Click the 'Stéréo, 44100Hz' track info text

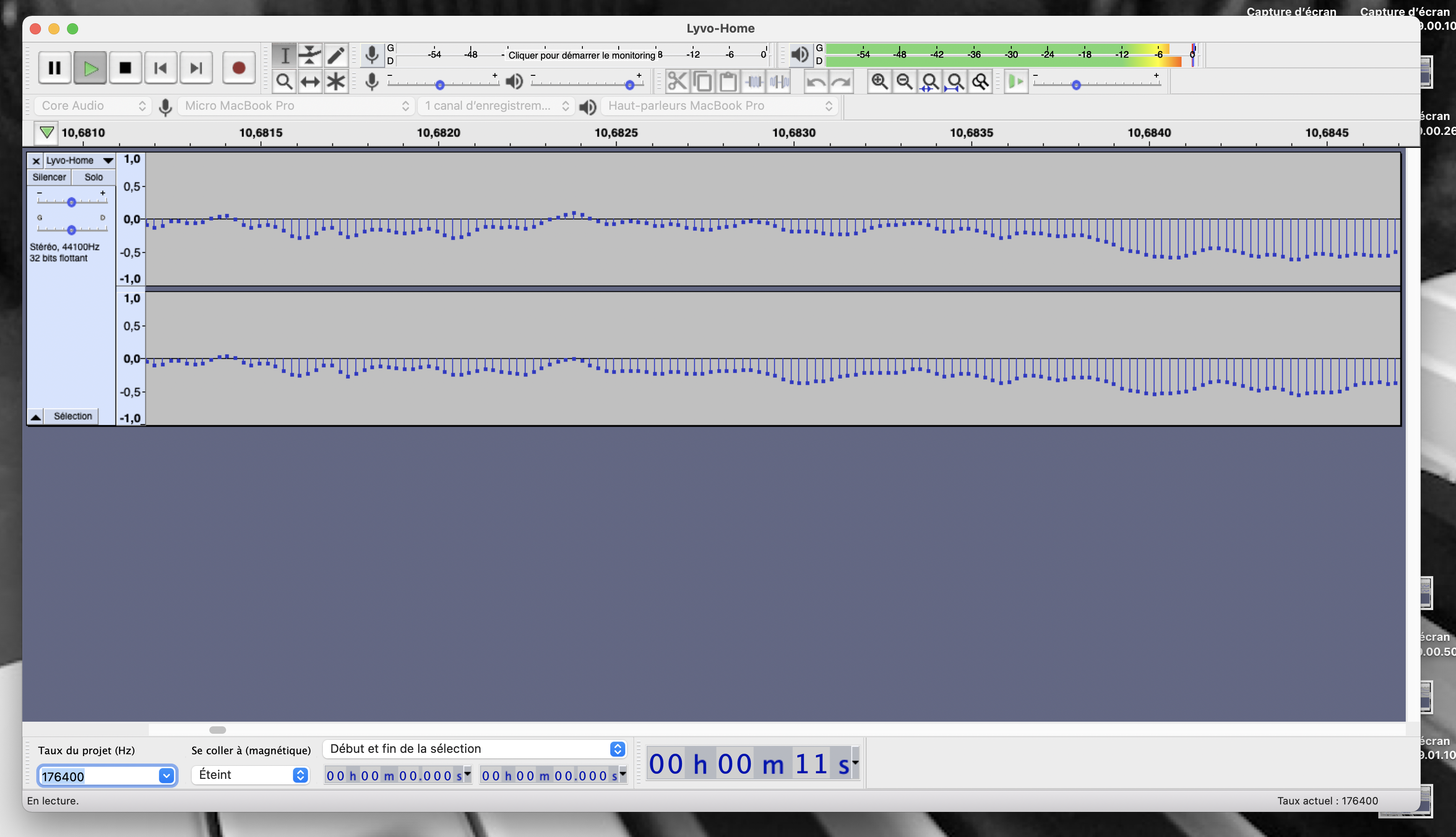tap(64, 246)
